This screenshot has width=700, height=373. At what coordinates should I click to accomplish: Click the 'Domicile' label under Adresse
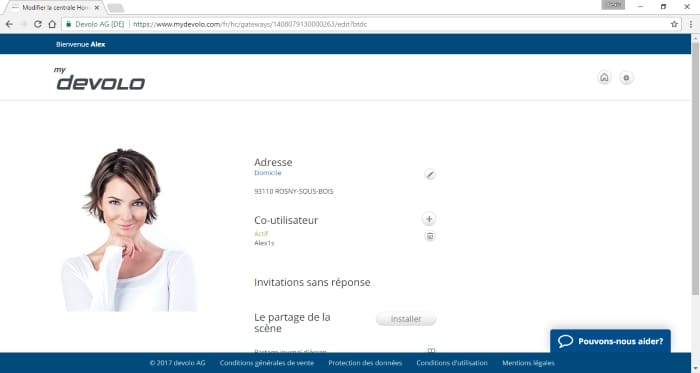point(267,173)
